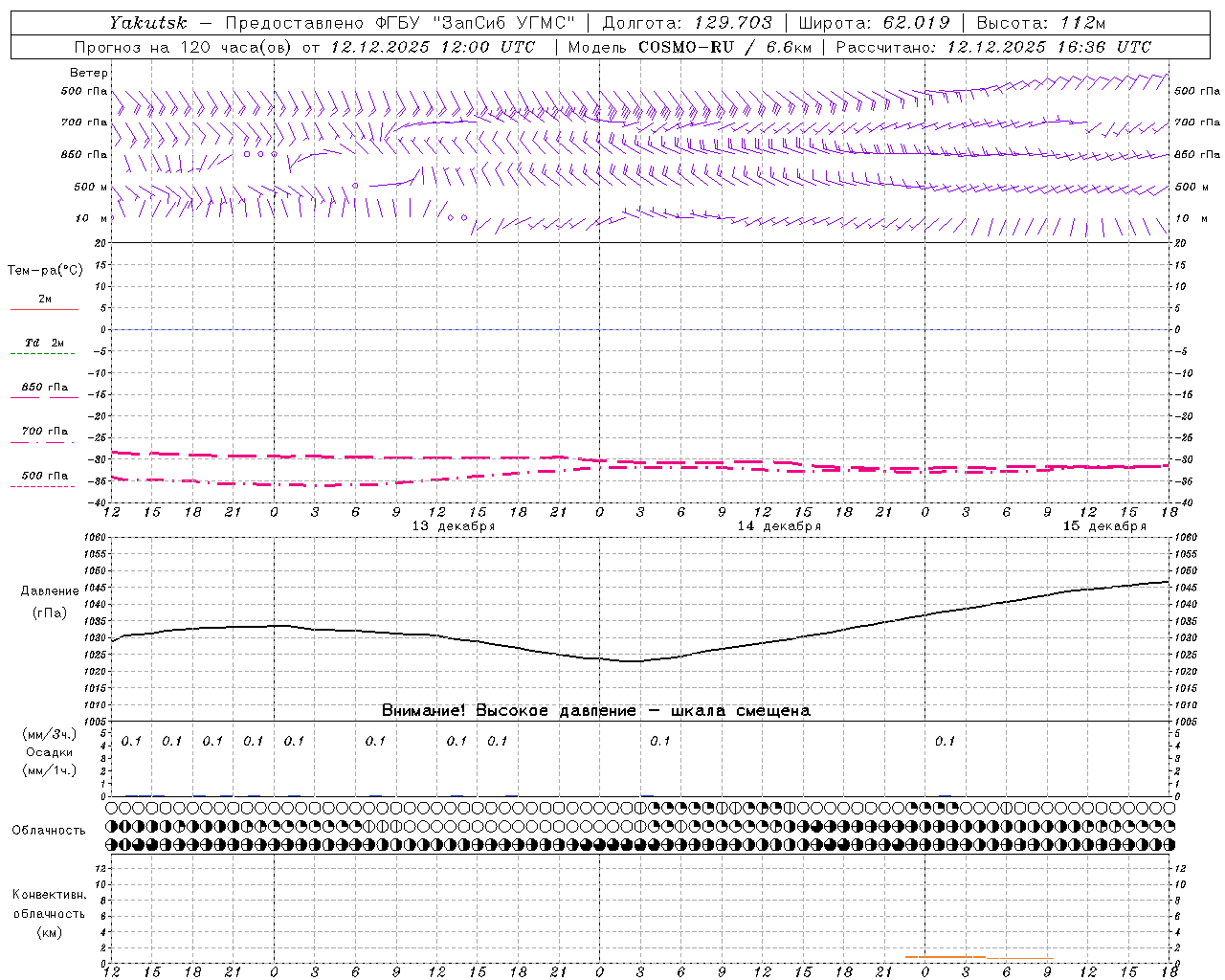Click the Ветер section label
The height and width of the screenshot is (980, 1225).
click(x=88, y=73)
